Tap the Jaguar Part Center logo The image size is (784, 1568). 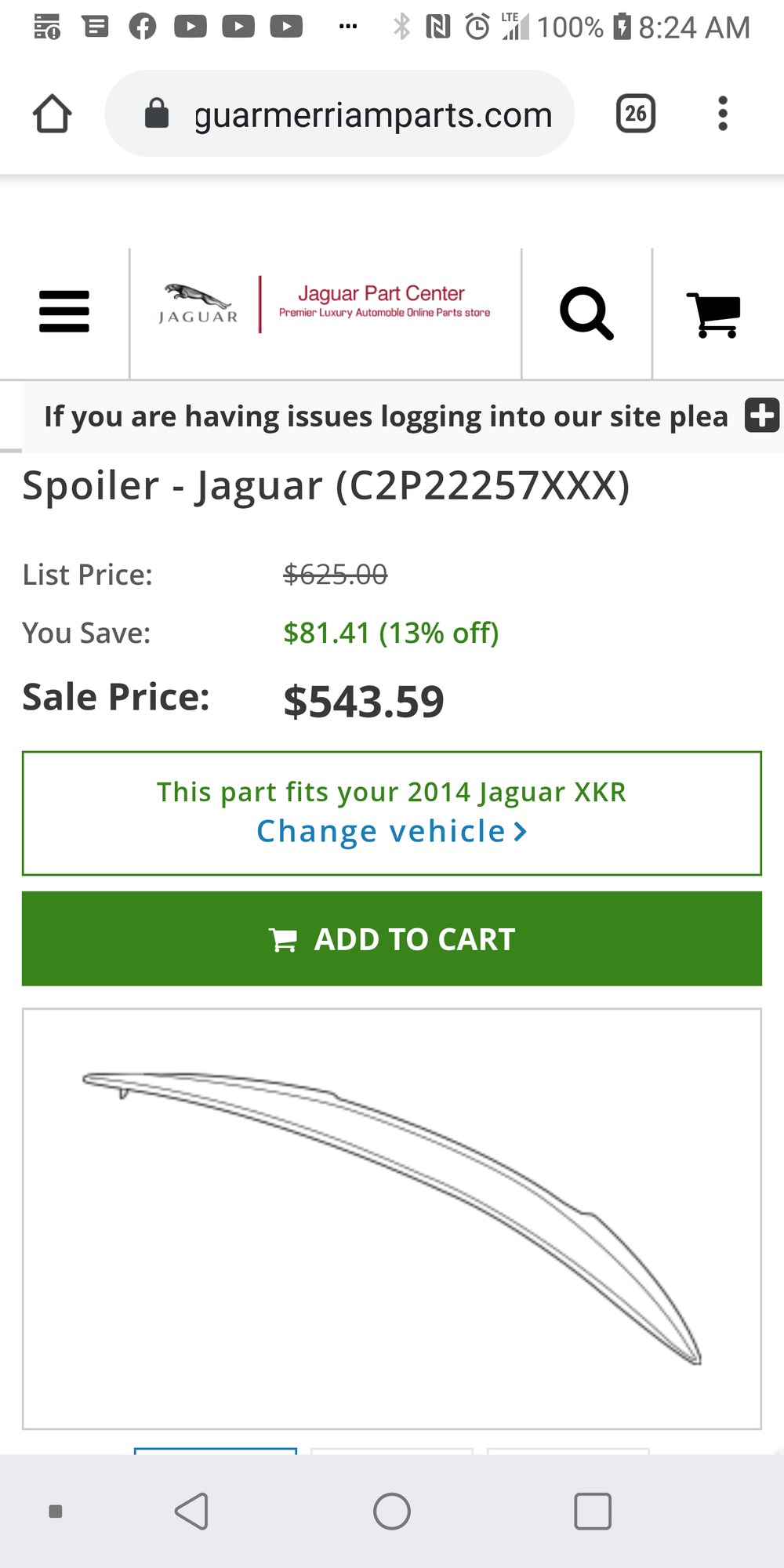[x=325, y=306]
